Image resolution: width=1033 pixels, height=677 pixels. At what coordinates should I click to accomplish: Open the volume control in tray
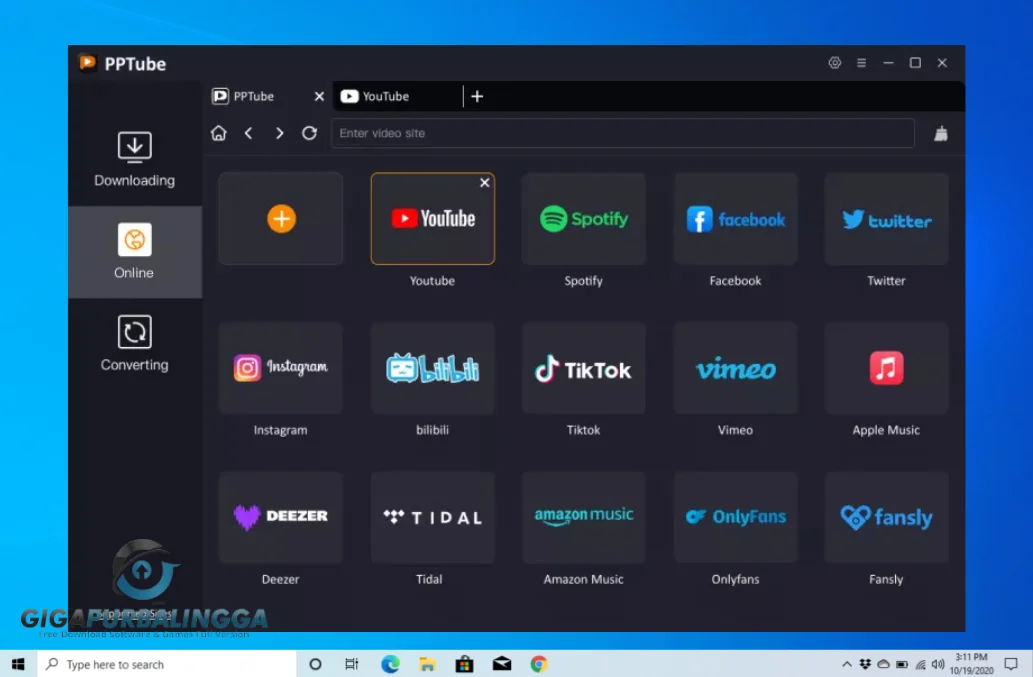(x=938, y=664)
